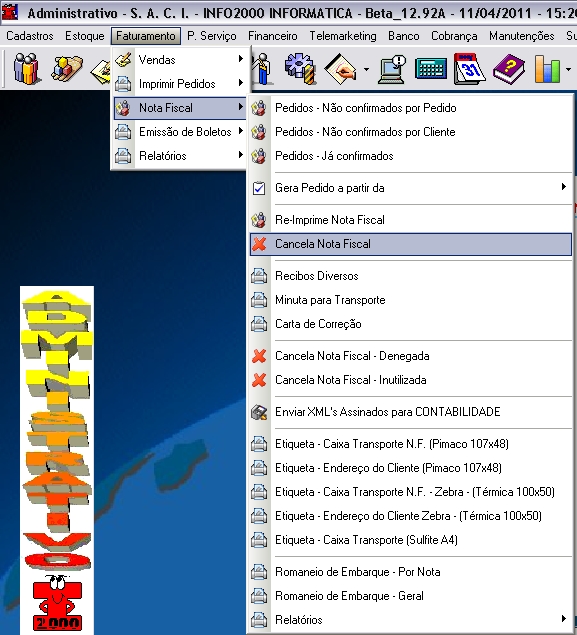Image resolution: width=577 pixels, height=635 pixels.
Task: Launch the calculator toolbar icon
Action: click(431, 69)
